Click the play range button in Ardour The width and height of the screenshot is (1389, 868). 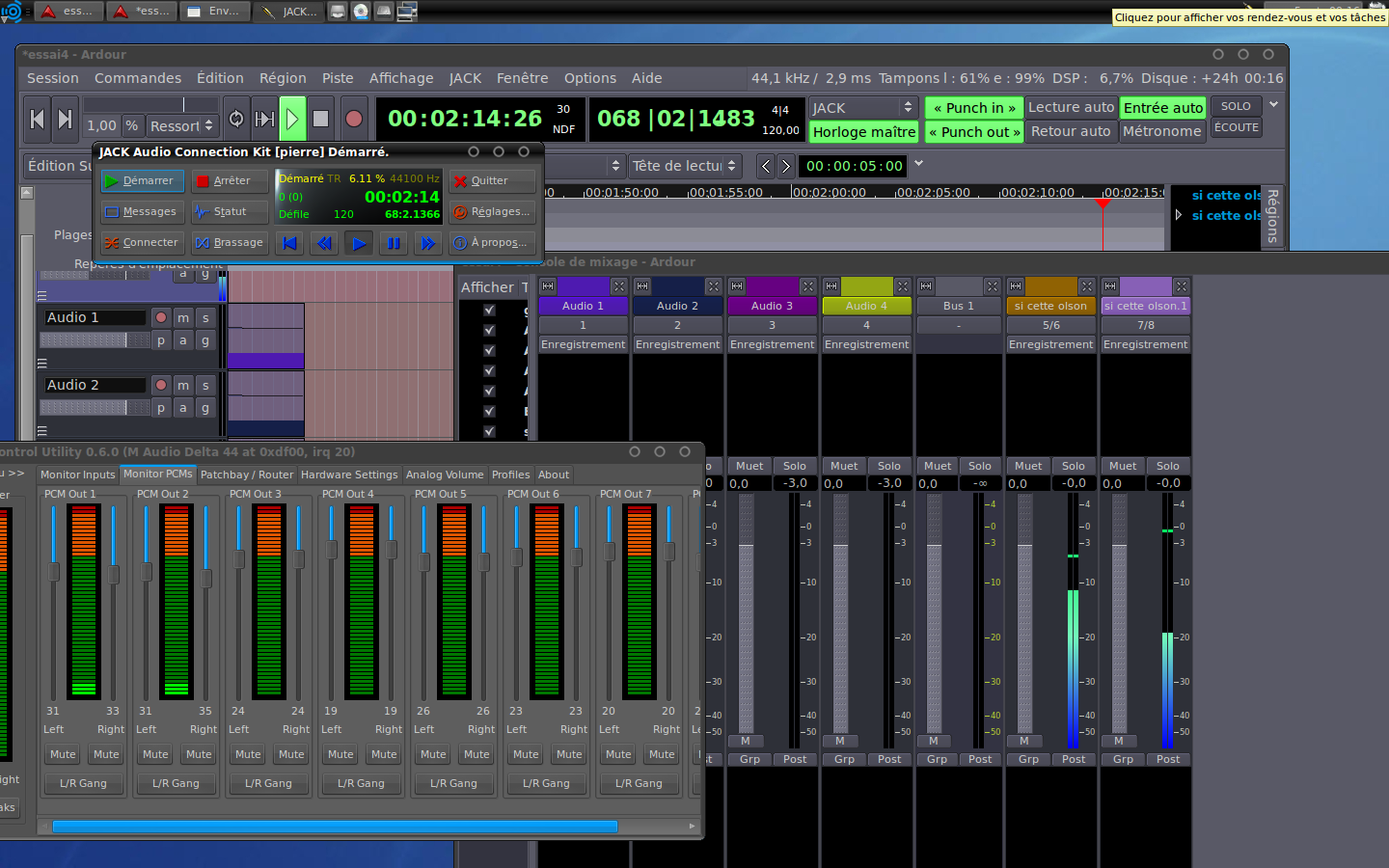click(x=264, y=119)
